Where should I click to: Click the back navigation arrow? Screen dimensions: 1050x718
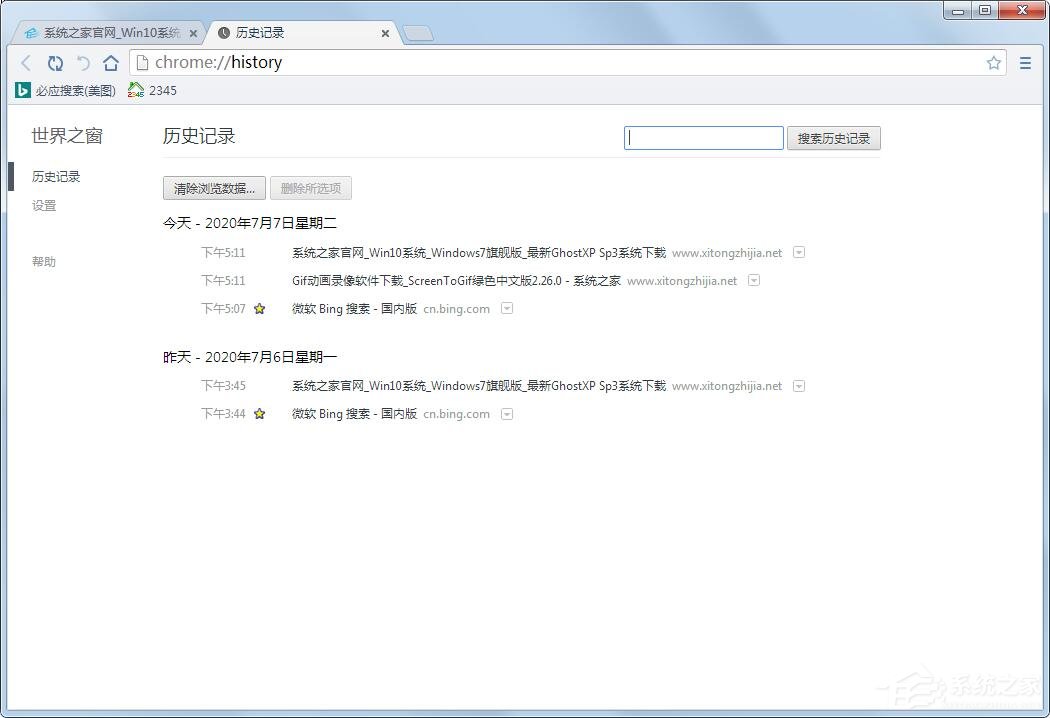click(x=26, y=62)
